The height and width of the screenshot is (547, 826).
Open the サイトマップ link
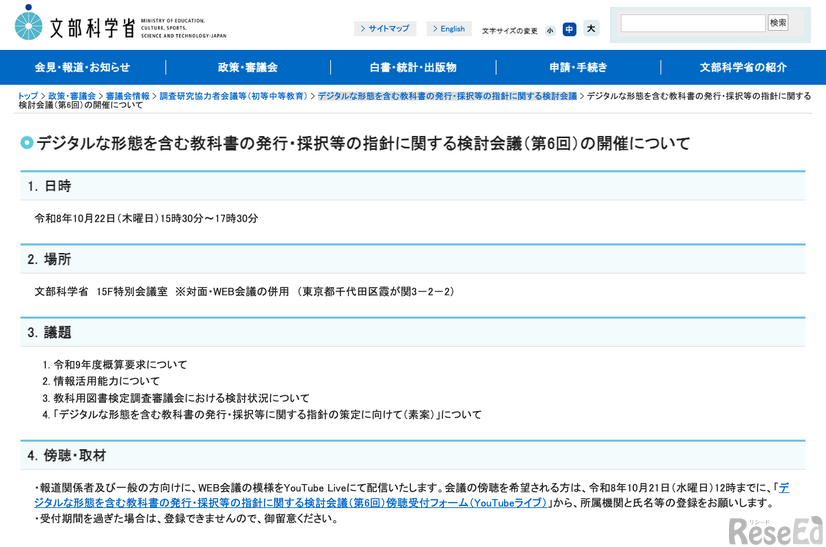[385, 28]
